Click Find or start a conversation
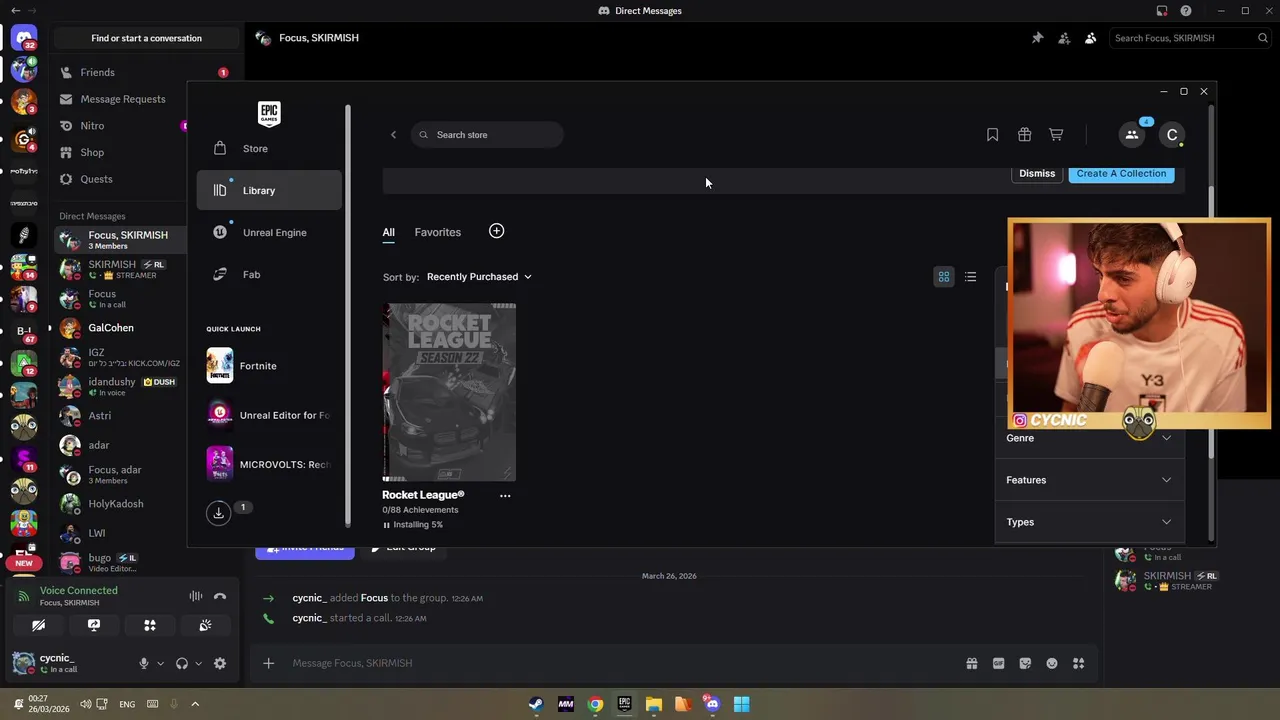1280x720 pixels. (x=146, y=38)
